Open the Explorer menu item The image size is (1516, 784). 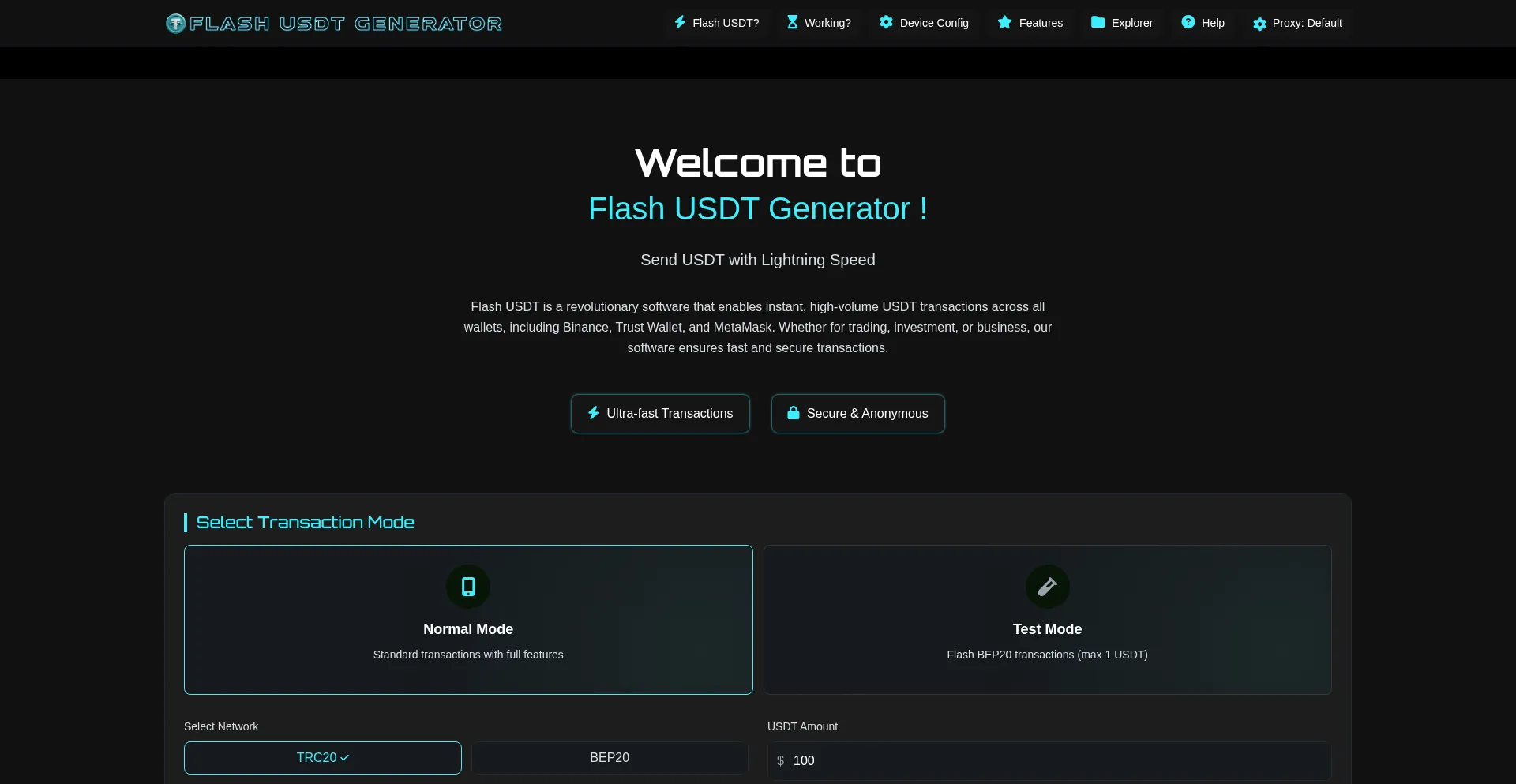(x=1122, y=23)
